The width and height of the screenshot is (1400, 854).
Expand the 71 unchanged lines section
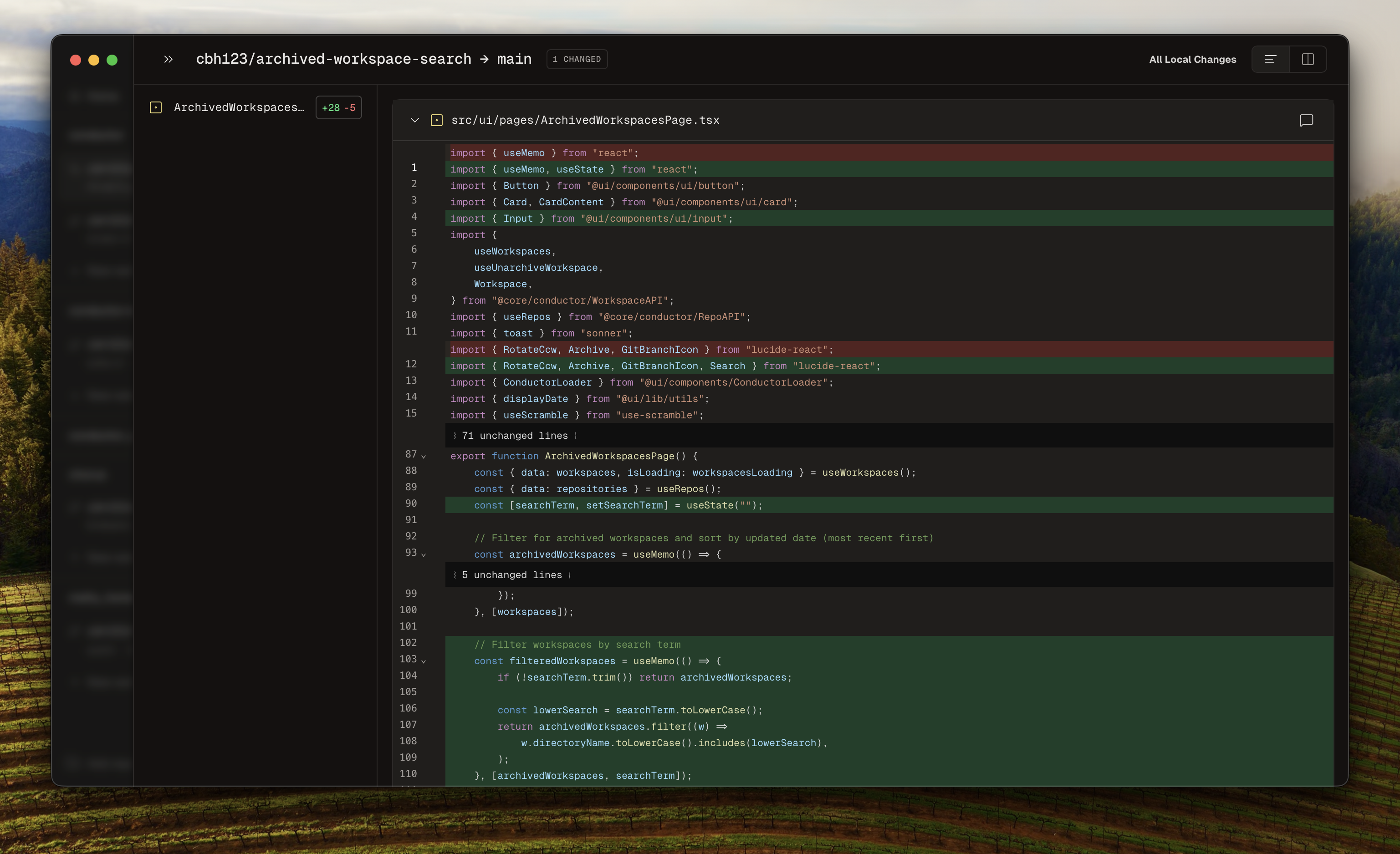point(514,436)
